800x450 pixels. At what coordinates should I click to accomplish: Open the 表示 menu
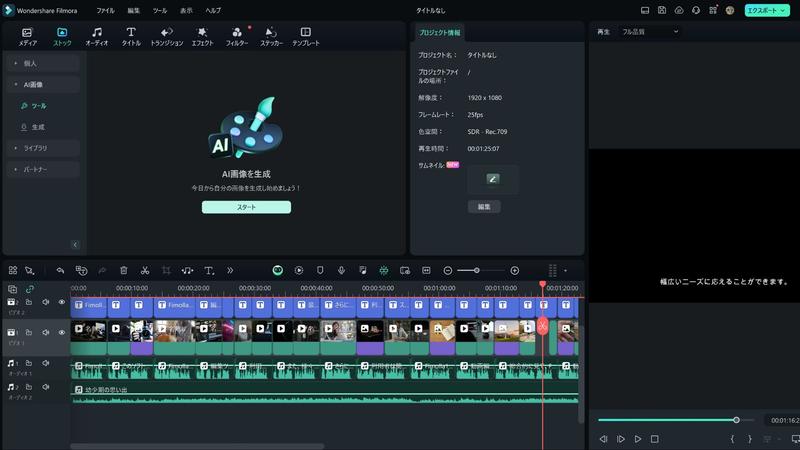click(186, 10)
